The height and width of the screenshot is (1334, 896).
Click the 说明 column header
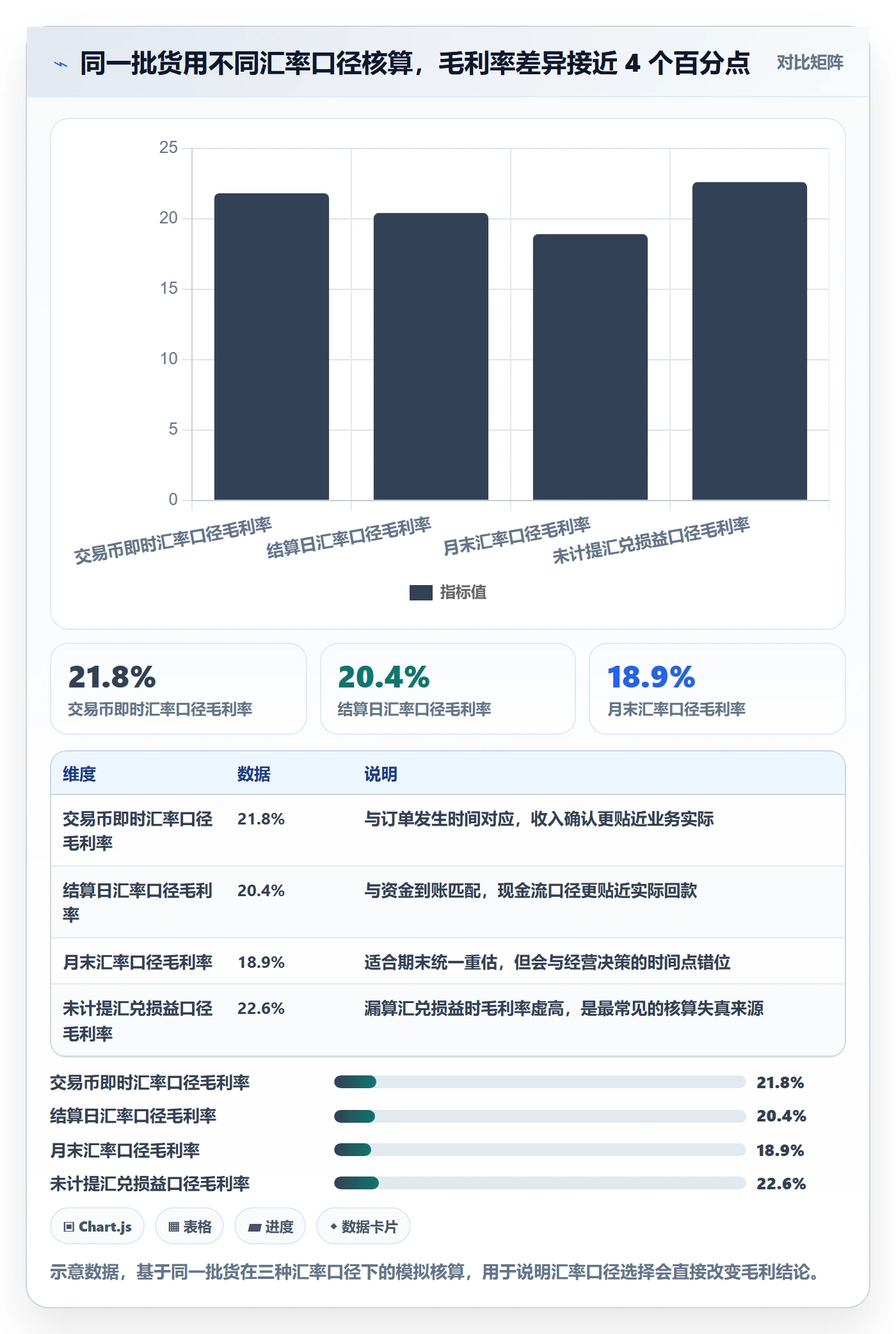click(381, 774)
